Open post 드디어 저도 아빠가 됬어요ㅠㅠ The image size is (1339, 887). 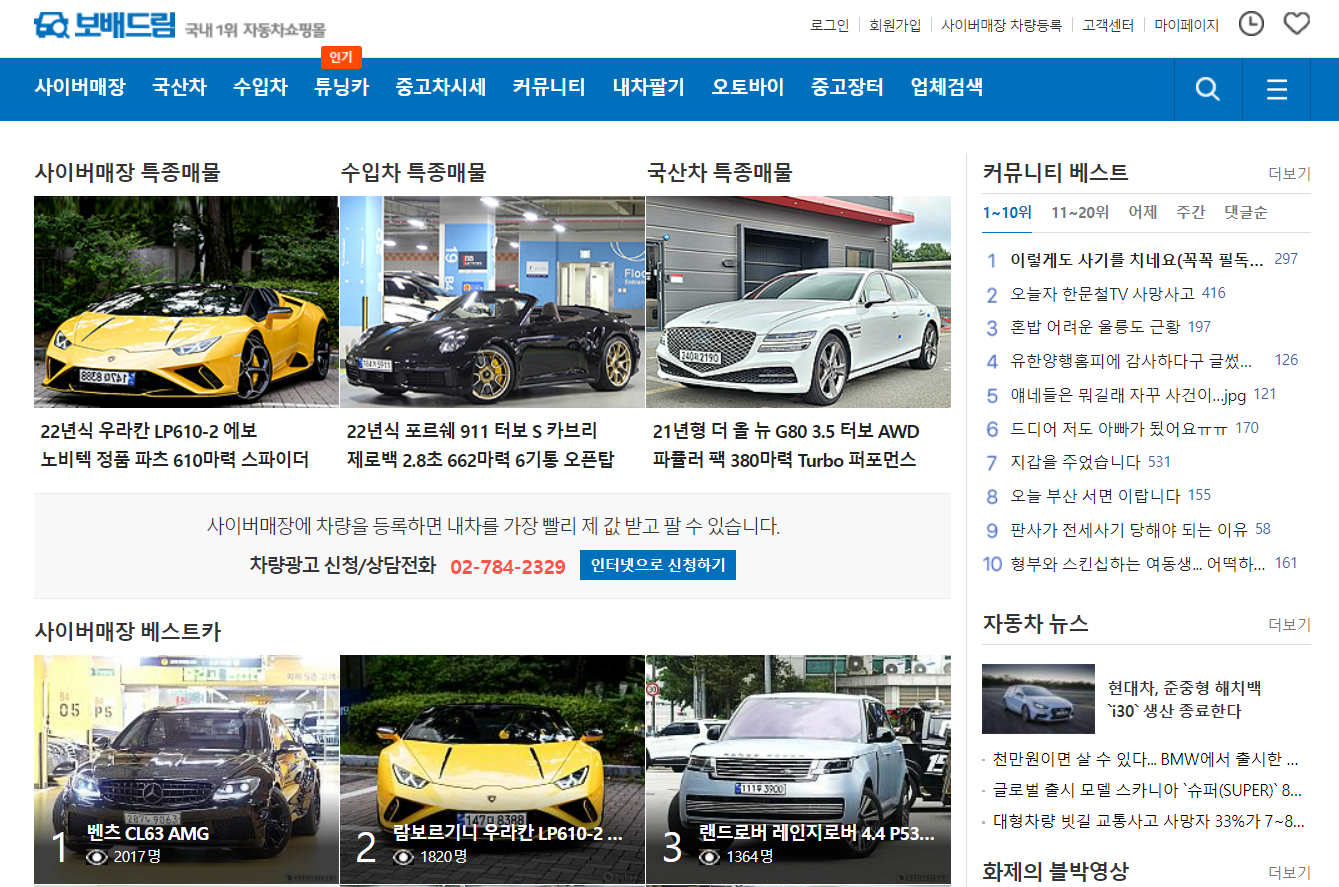1119,429
